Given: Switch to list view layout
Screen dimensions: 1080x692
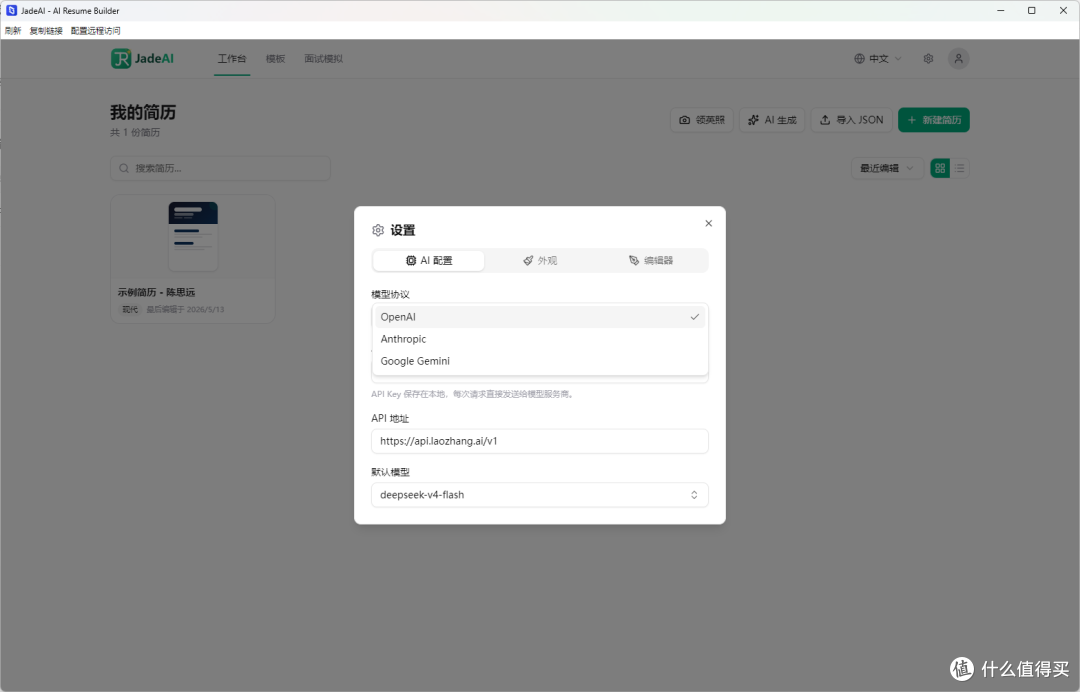Looking at the screenshot, I should click(959, 168).
